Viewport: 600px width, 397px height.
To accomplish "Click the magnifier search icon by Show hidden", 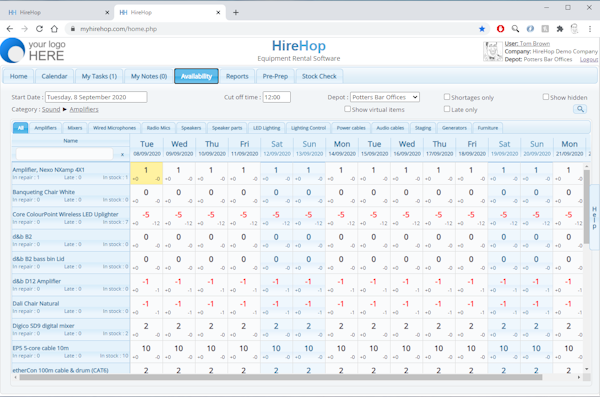I will 580,109.
